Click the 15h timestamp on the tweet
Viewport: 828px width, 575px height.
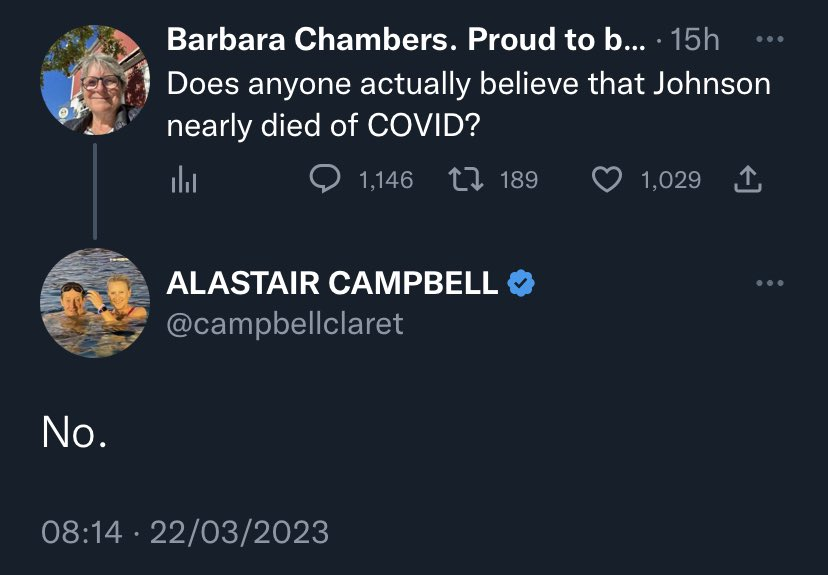pos(695,40)
